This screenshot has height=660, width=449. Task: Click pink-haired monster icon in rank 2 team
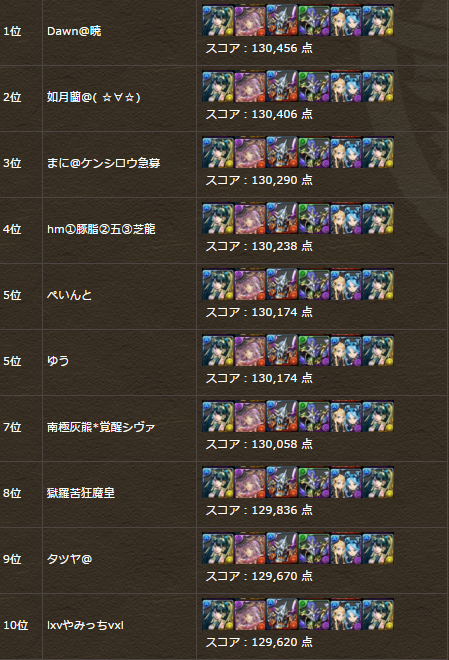coord(250,86)
